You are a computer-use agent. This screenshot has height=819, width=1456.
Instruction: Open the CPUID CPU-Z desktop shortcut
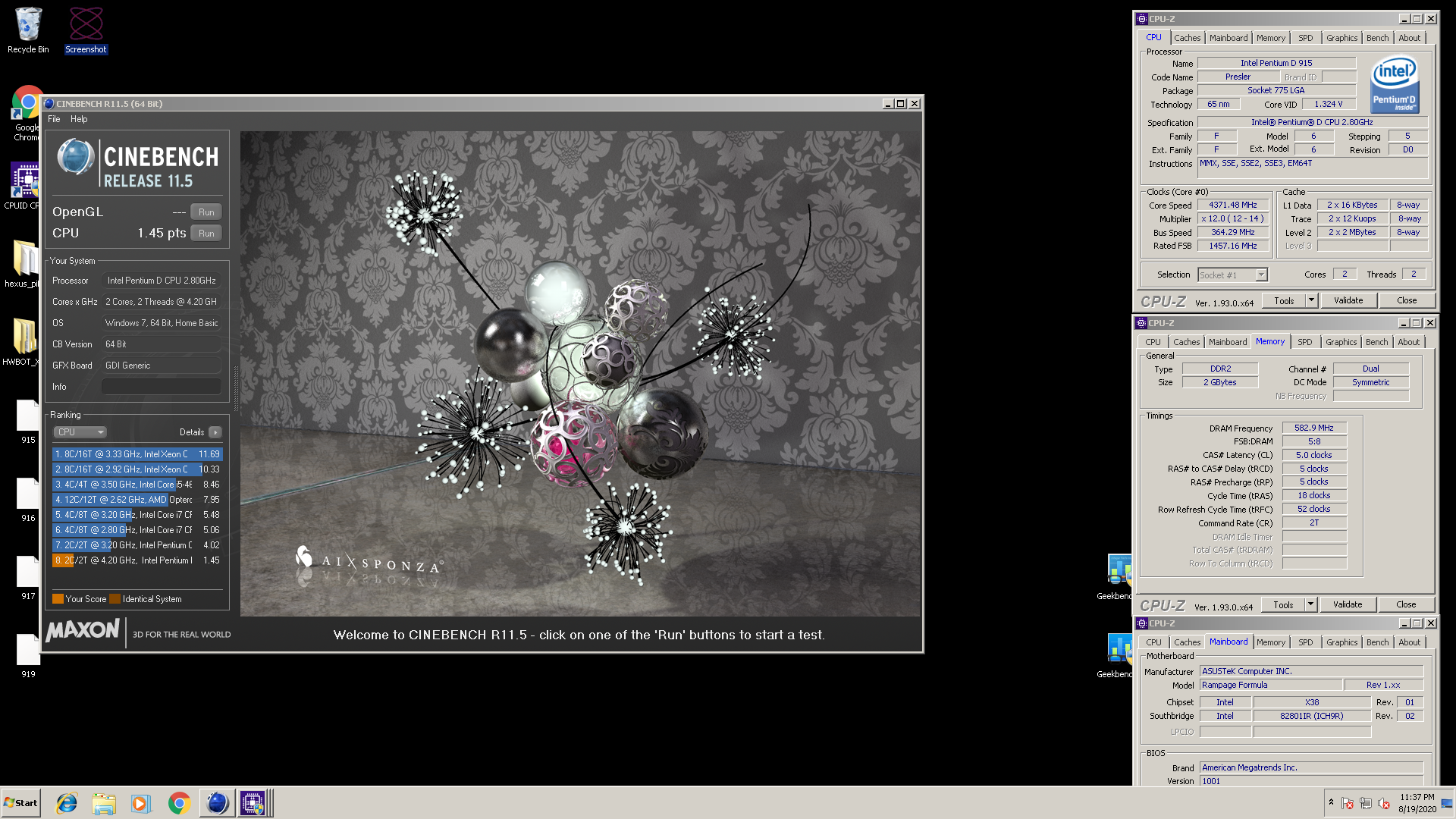point(24,186)
